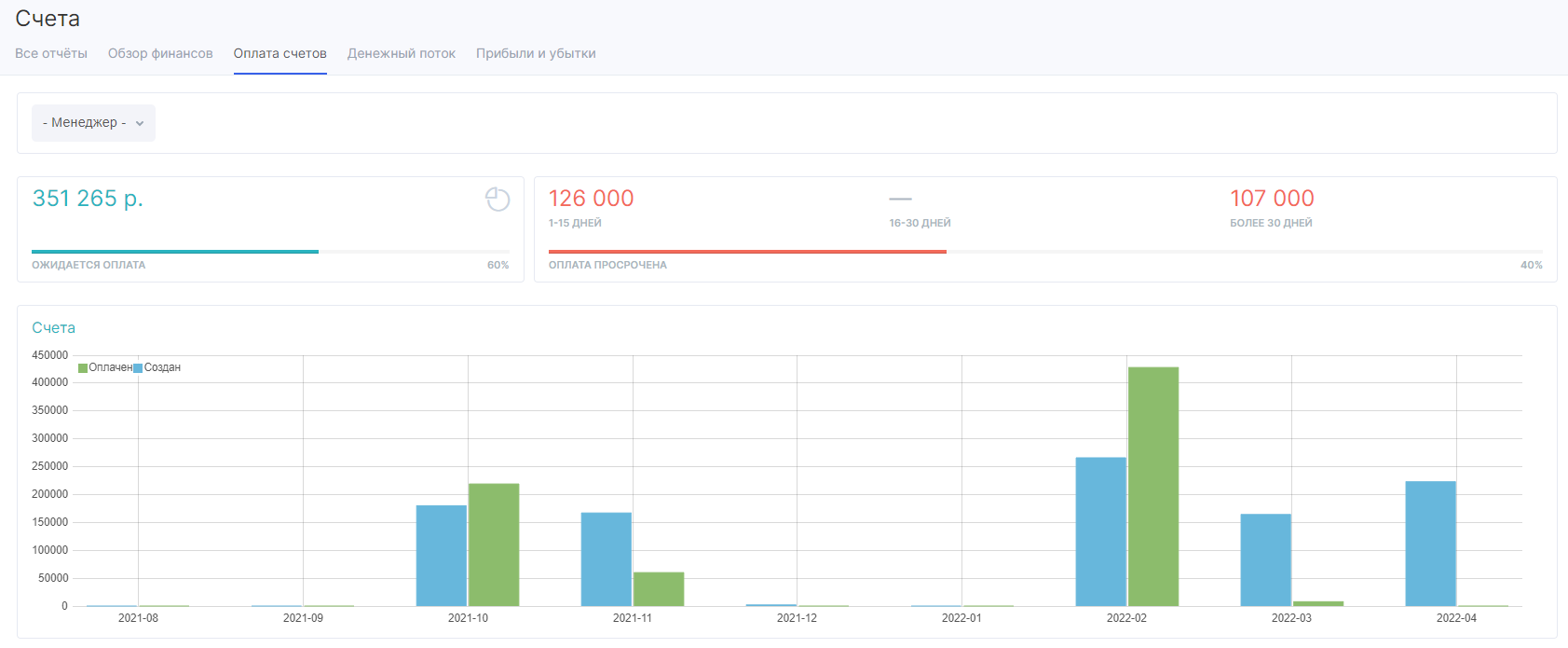Go to the Денежный поток tab
Screen dimensions: 1568x648
(x=401, y=54)
